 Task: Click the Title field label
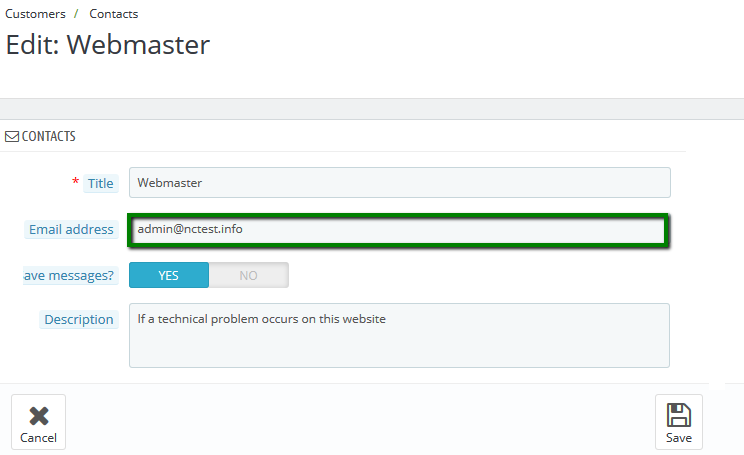(100, 183)
